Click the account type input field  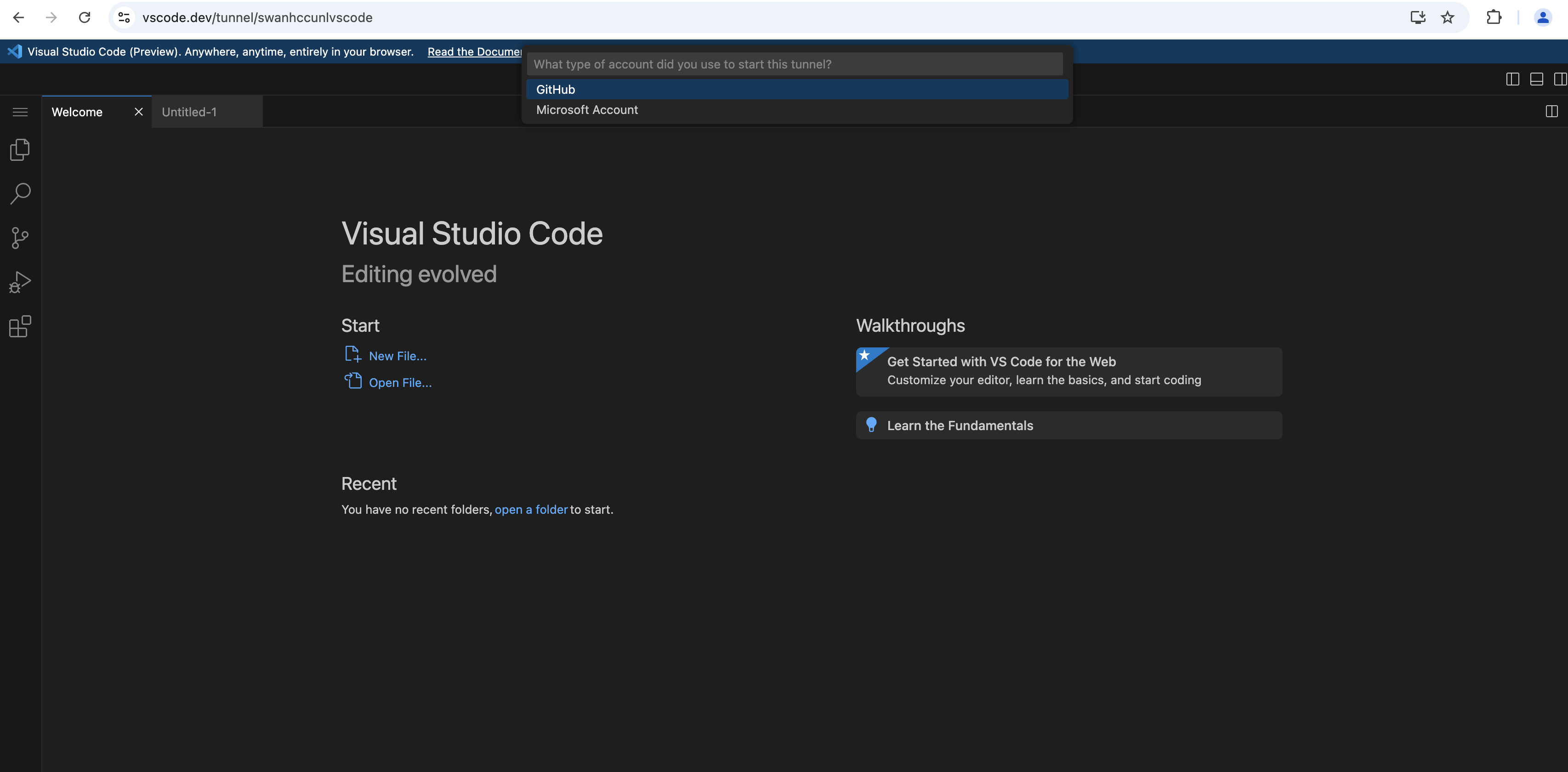click(795, 64)
